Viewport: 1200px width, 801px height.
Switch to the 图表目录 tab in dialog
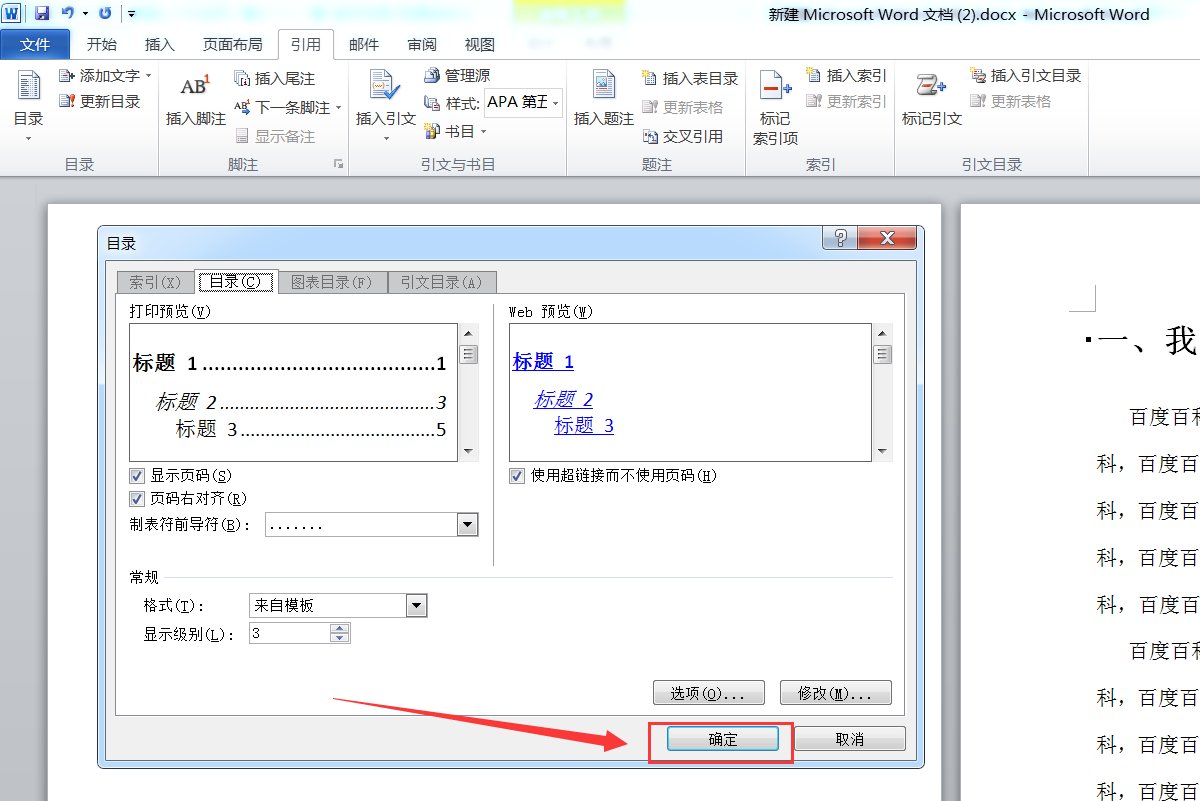(x=331, y=282)
